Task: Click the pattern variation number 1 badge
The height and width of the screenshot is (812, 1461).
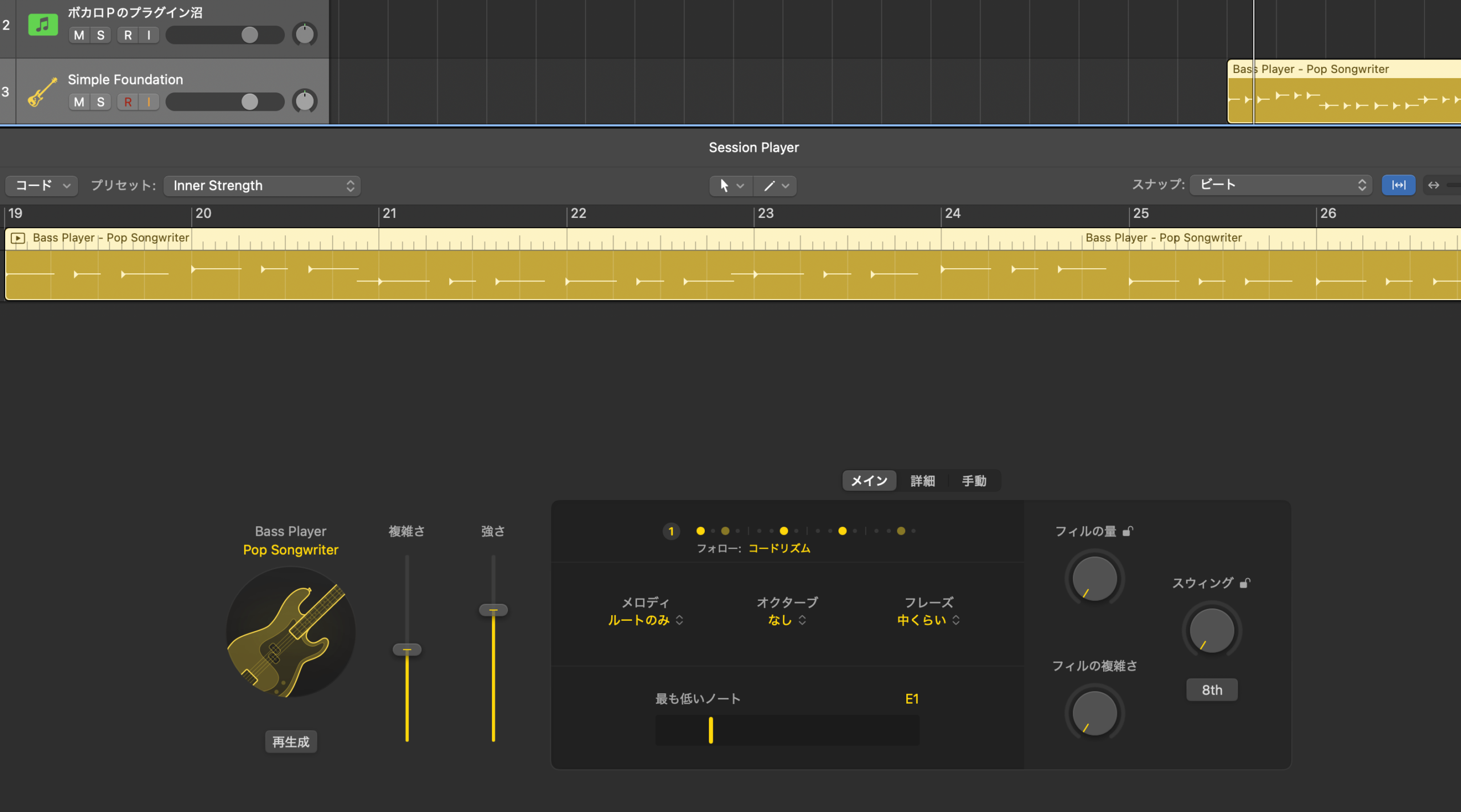Action: click(671, 531)
